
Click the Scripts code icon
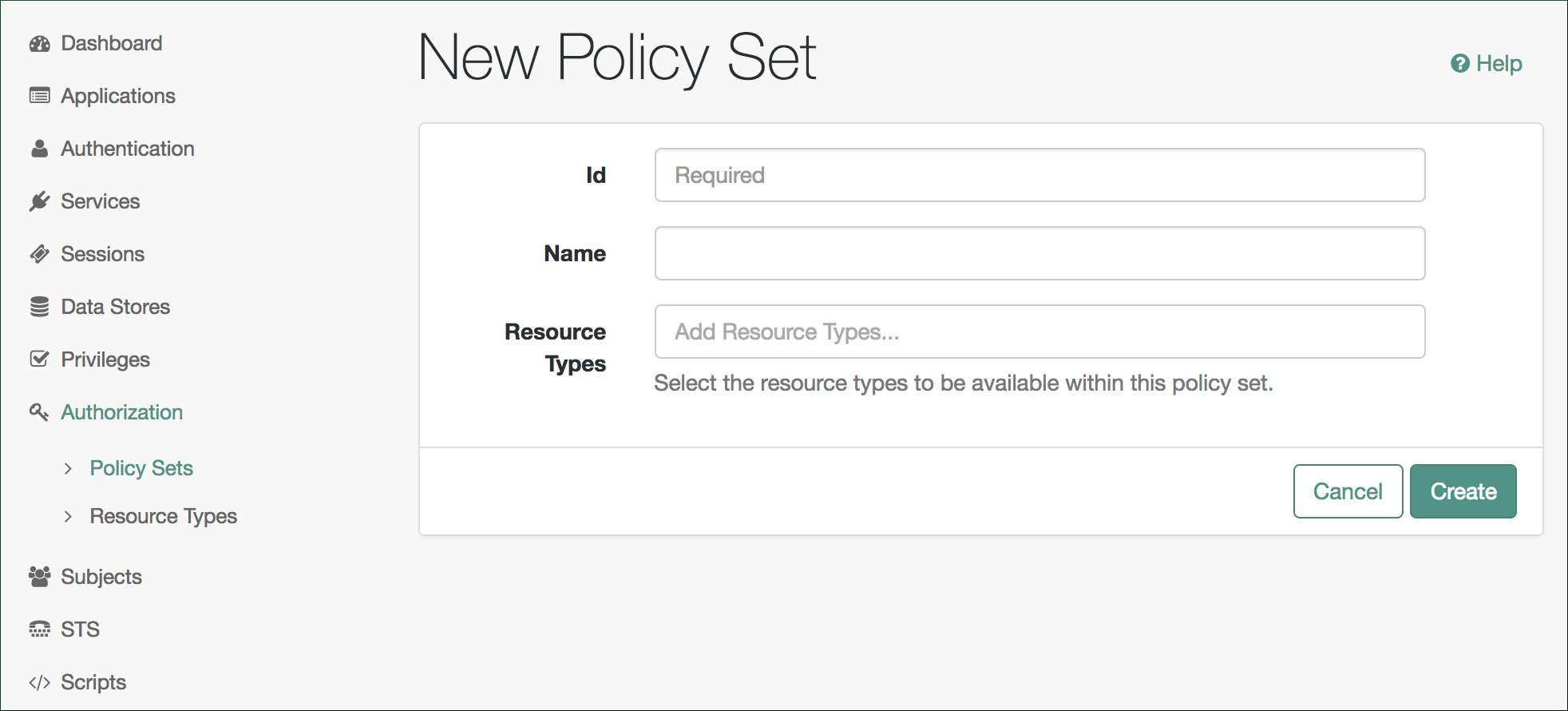click(x=39, y=682)
